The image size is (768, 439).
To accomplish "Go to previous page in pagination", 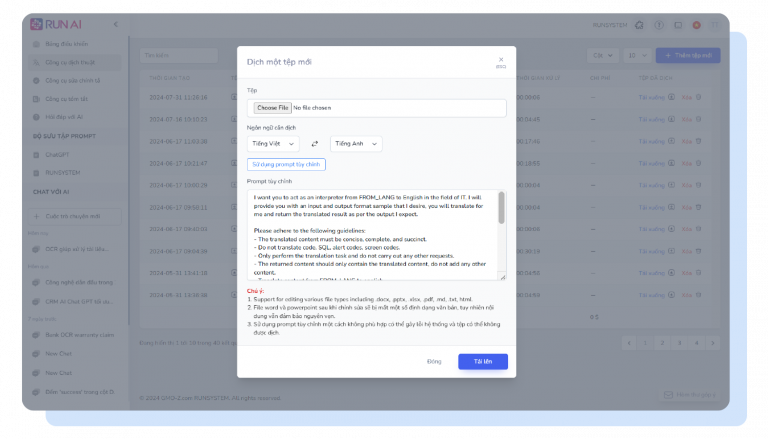I will click(629, 343).
